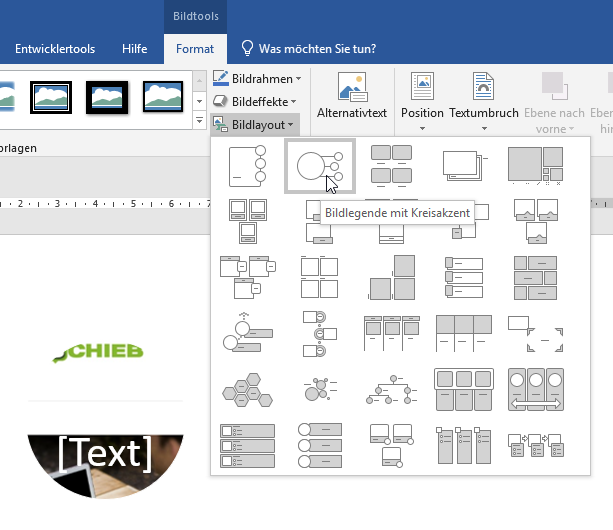Select the circles with bars list layout

pos(320,446)
